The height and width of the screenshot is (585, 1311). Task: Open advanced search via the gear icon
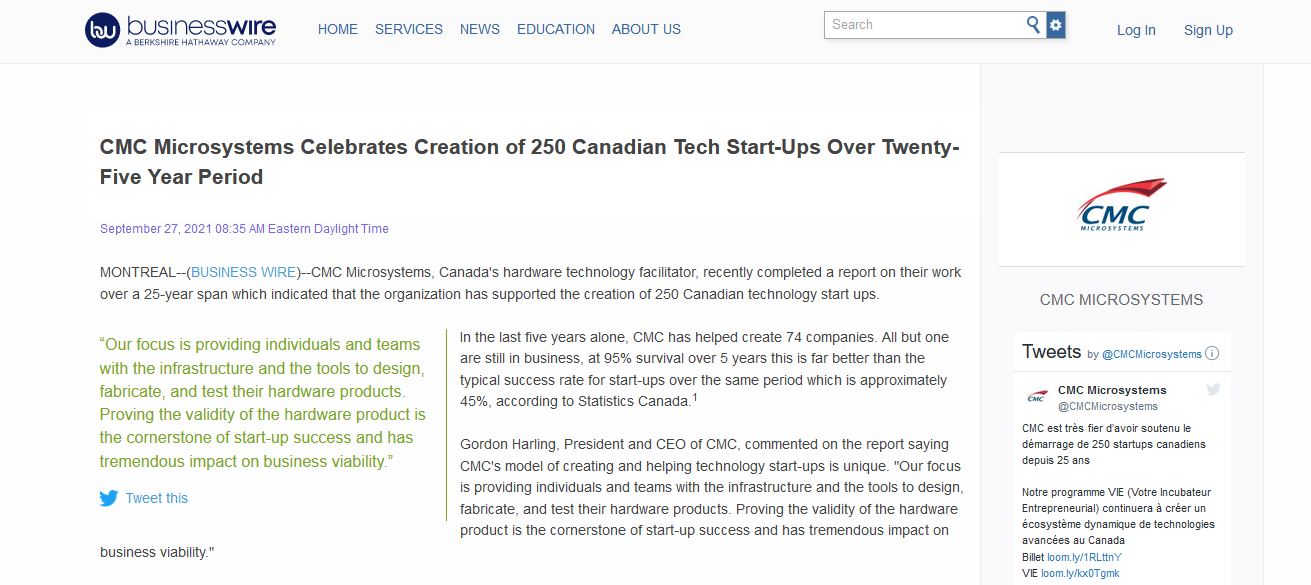click(x=1055, y=24)
